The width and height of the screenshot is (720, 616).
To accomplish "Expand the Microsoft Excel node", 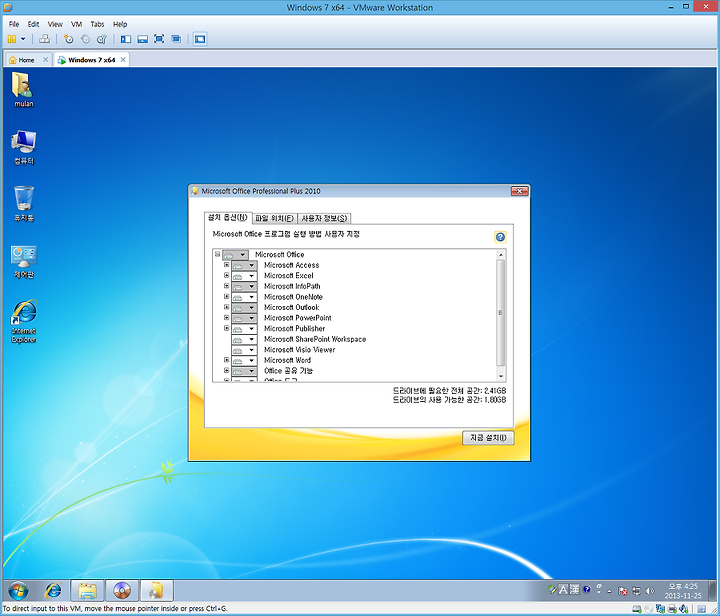I will point(226,275).
